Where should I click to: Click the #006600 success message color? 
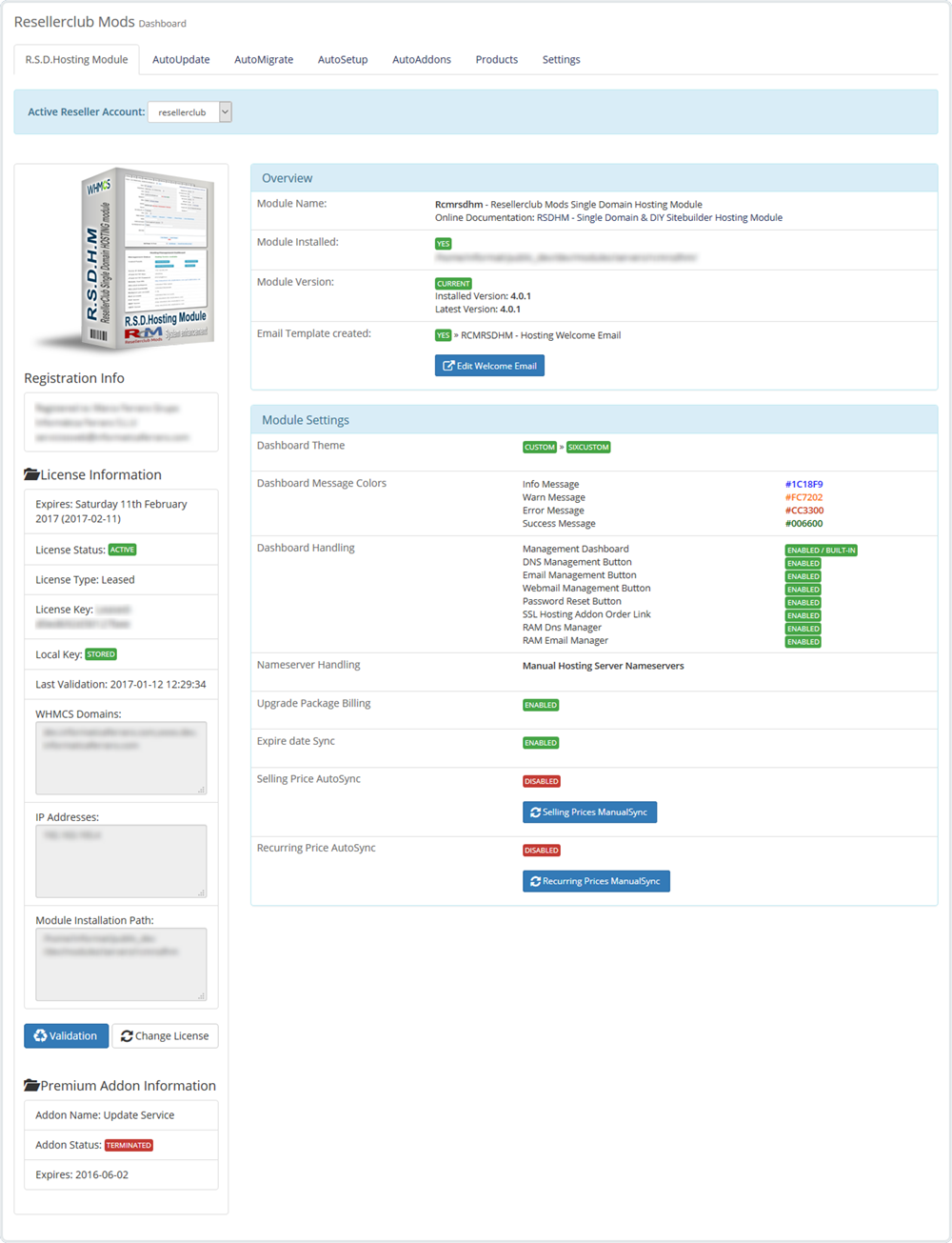804,524
